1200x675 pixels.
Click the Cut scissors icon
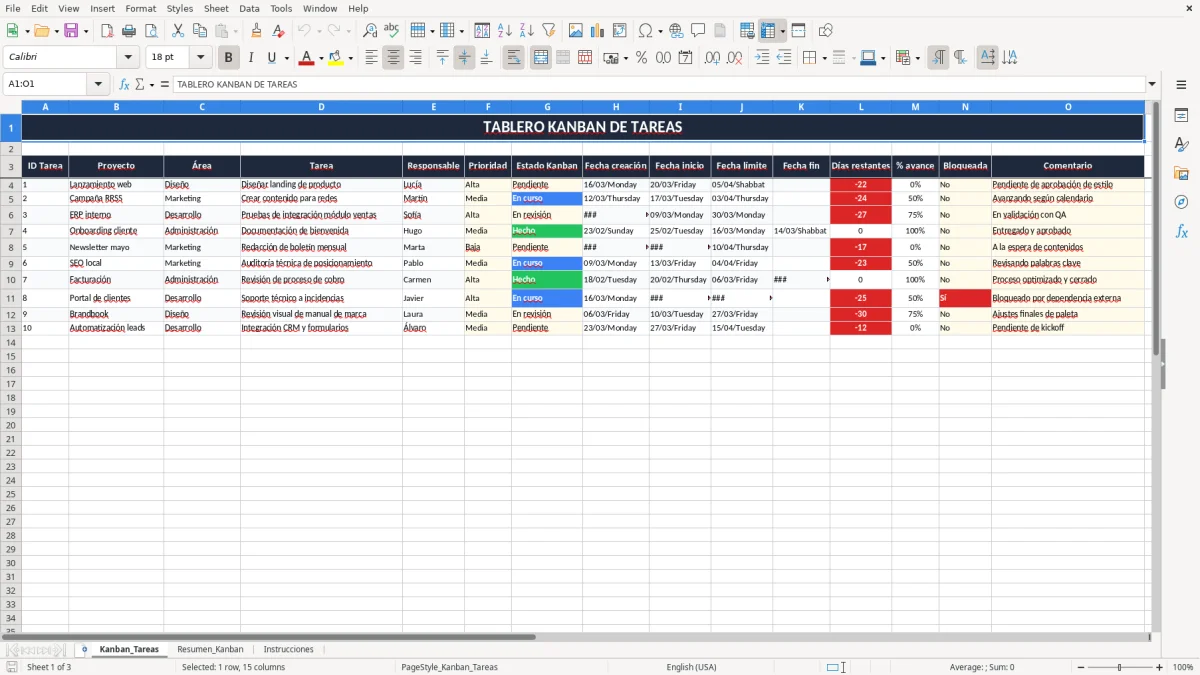coord(178,31)
